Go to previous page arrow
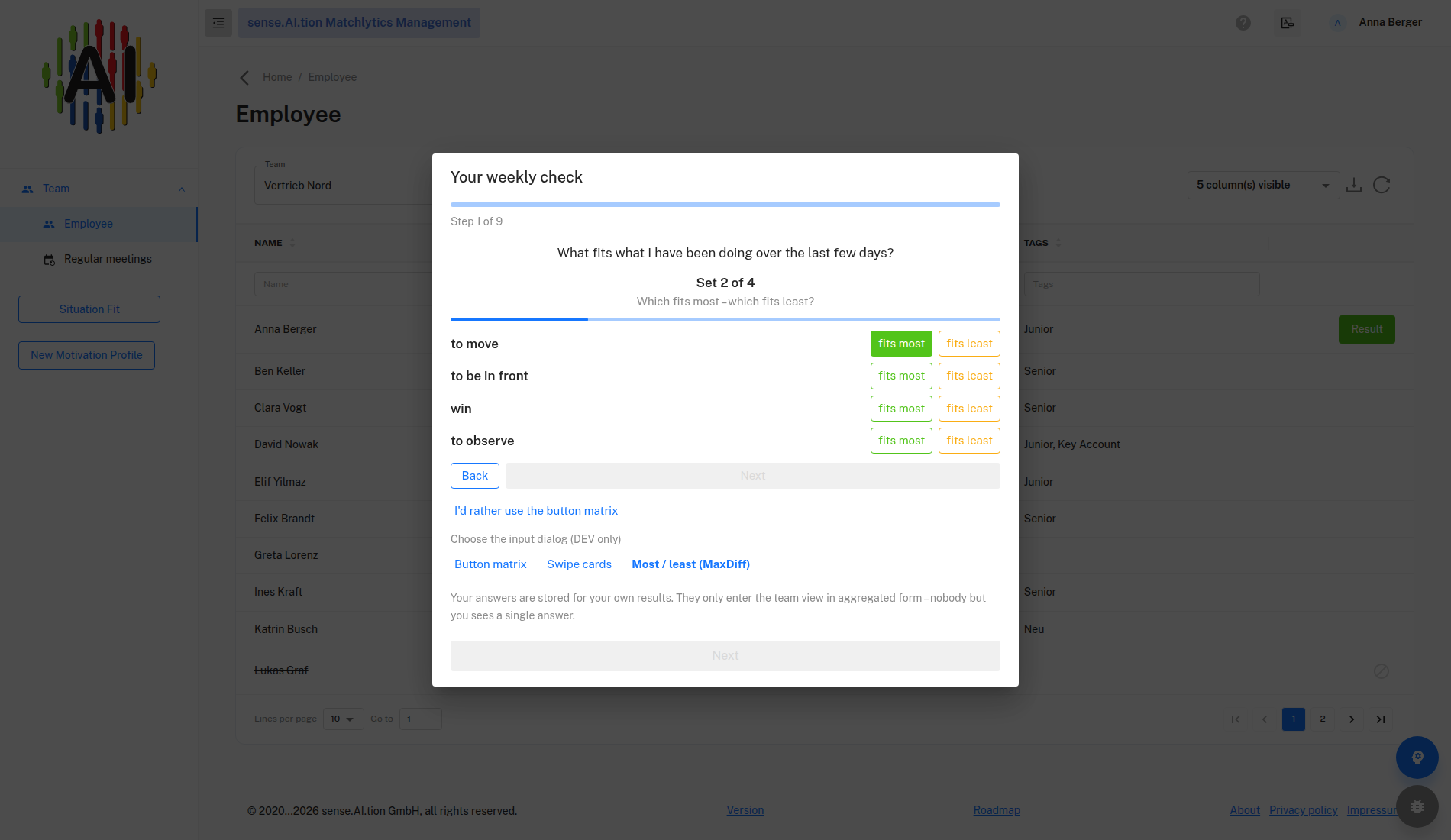This screenshot has height=840, width=1451. (x=1265, y=719)
